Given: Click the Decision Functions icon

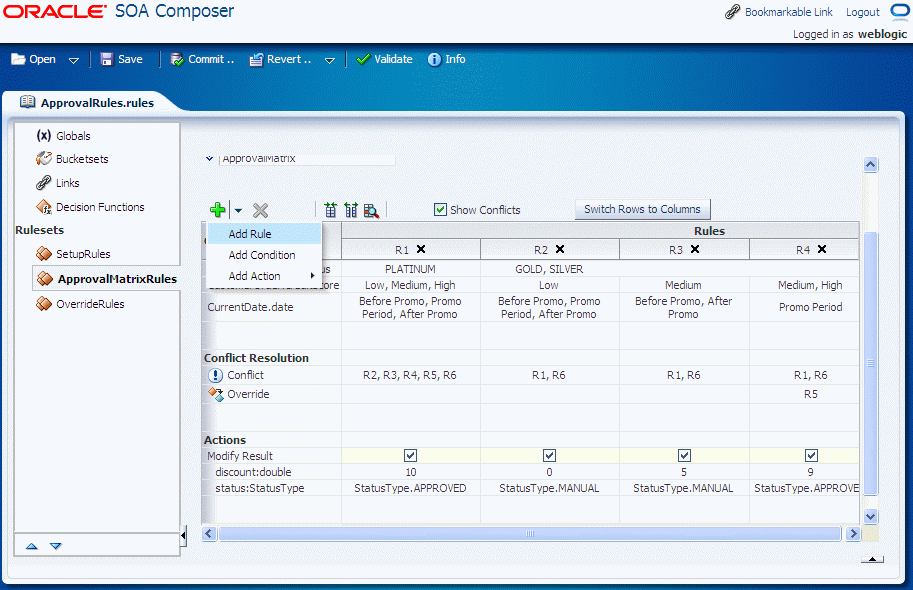Looking at the screenshot, I should (44, 207).
